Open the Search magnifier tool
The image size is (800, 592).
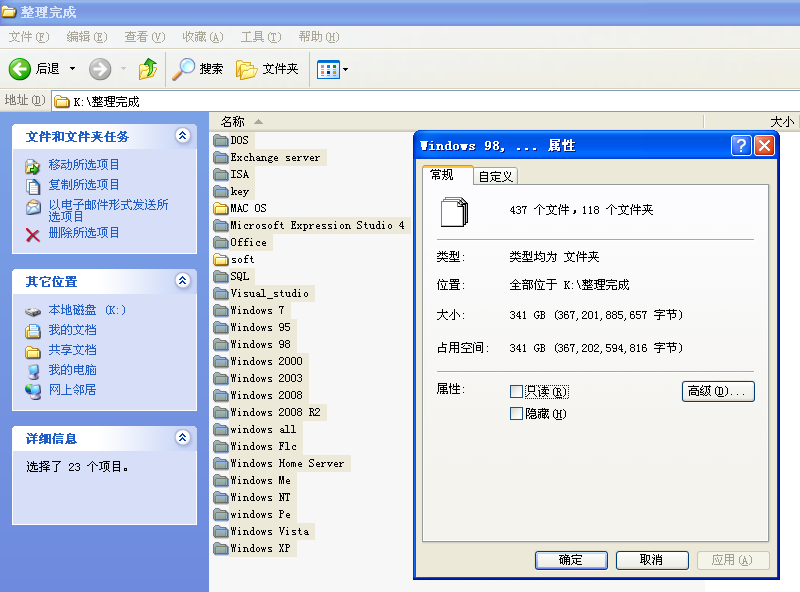(x=184, y=69)
